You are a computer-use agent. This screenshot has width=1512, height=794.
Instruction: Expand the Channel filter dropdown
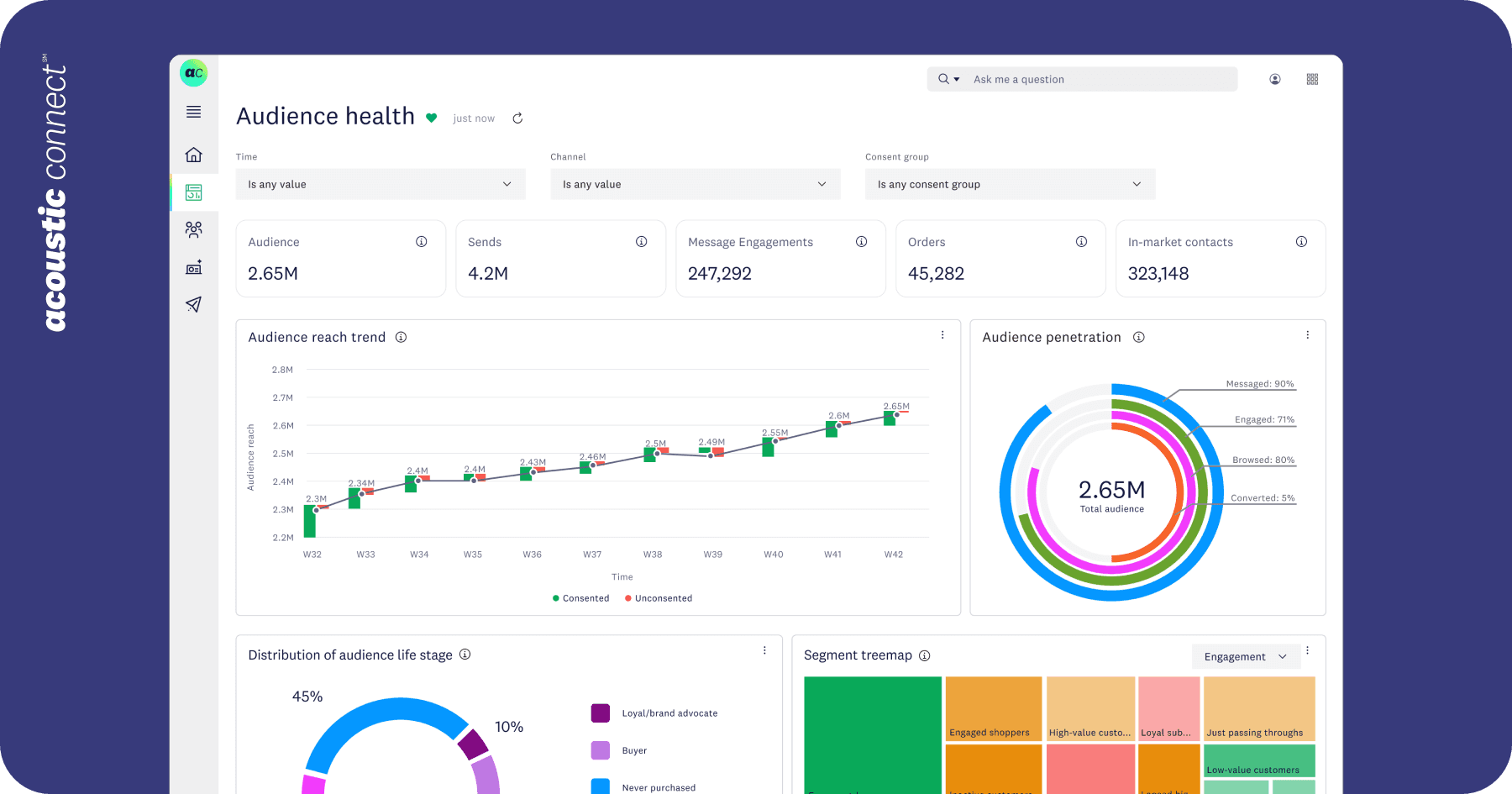pyautogui.click(x=695, y=184)
